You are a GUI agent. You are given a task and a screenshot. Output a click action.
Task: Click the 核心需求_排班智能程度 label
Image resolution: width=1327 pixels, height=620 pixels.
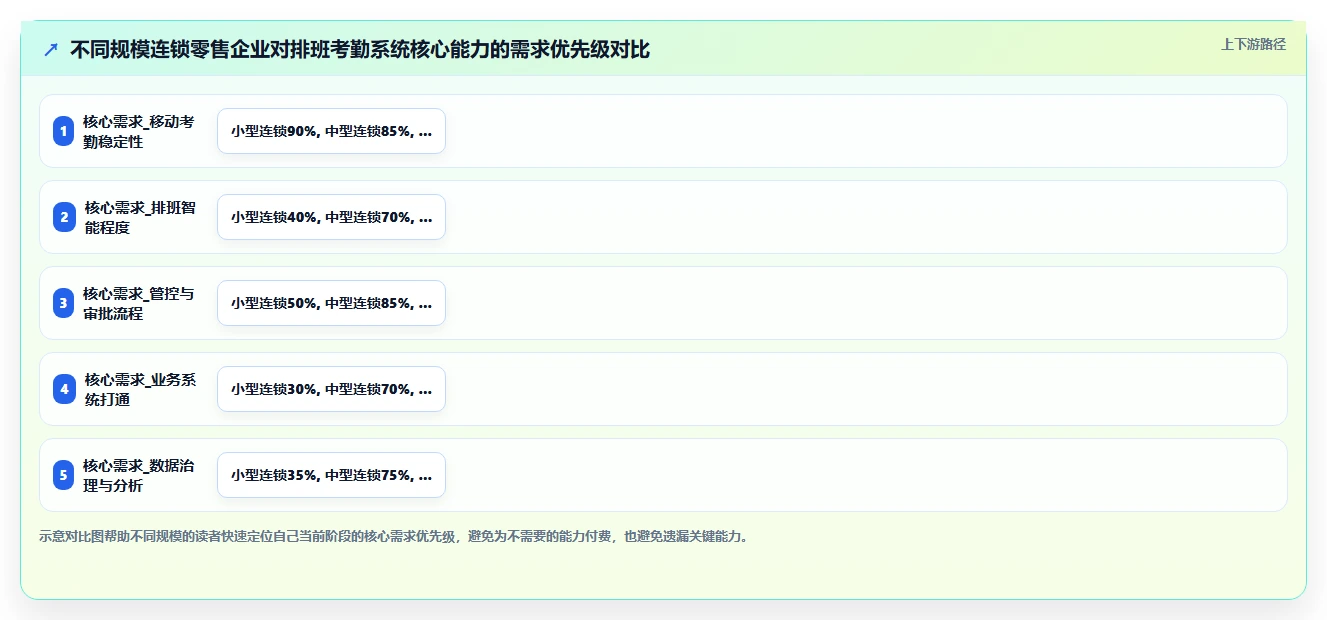140,217
